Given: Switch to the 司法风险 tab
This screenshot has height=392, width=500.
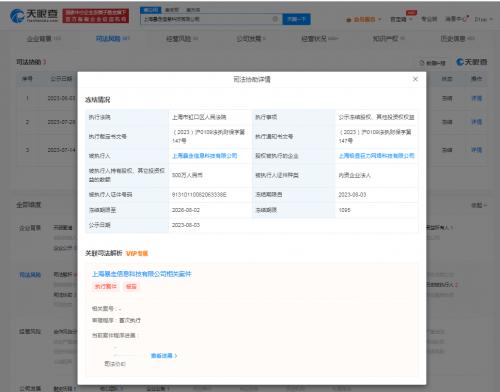Looking at the screenshot, I should coord(112,39).
